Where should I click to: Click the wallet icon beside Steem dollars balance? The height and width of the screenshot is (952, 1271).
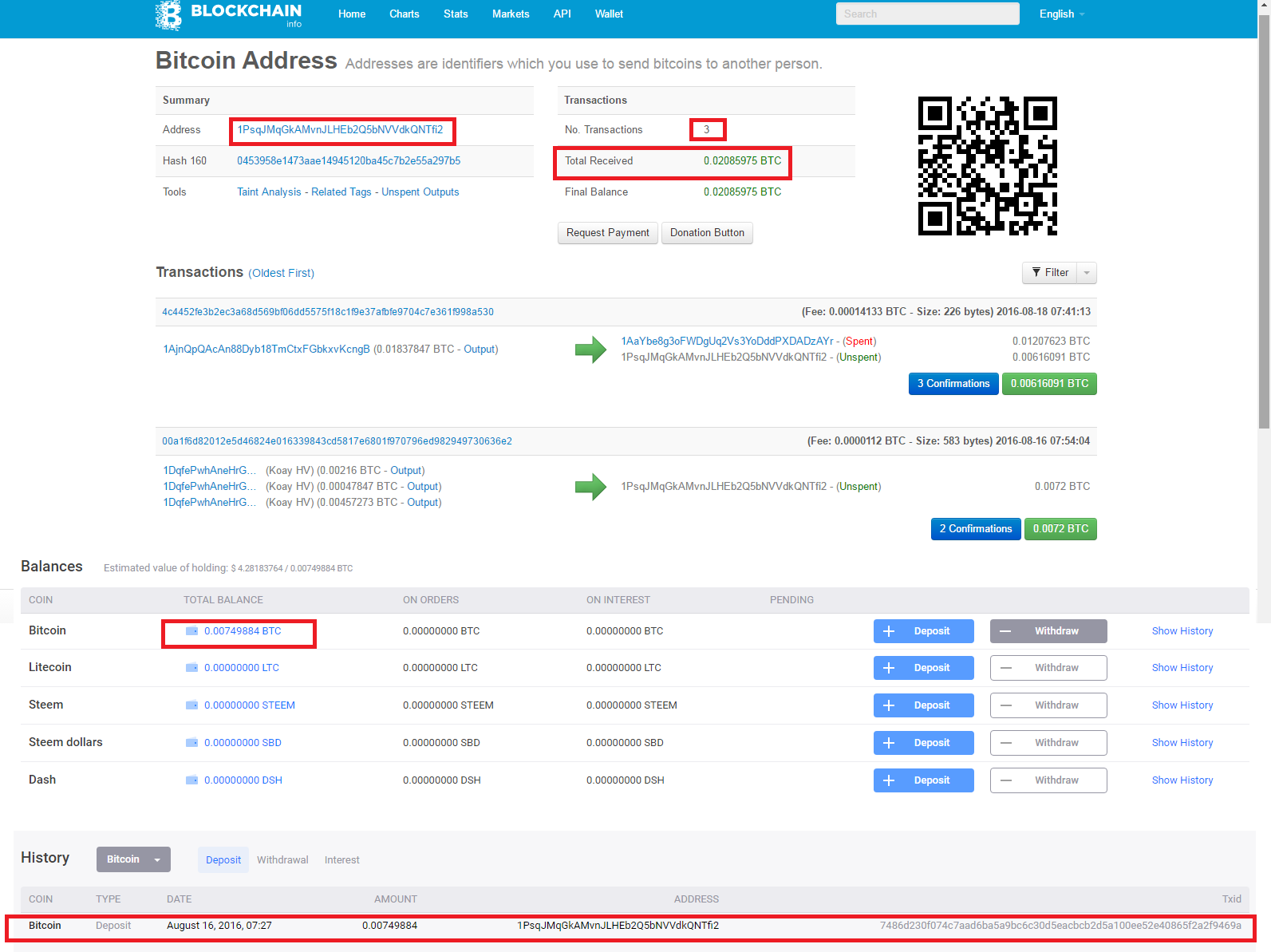point(191,743)
